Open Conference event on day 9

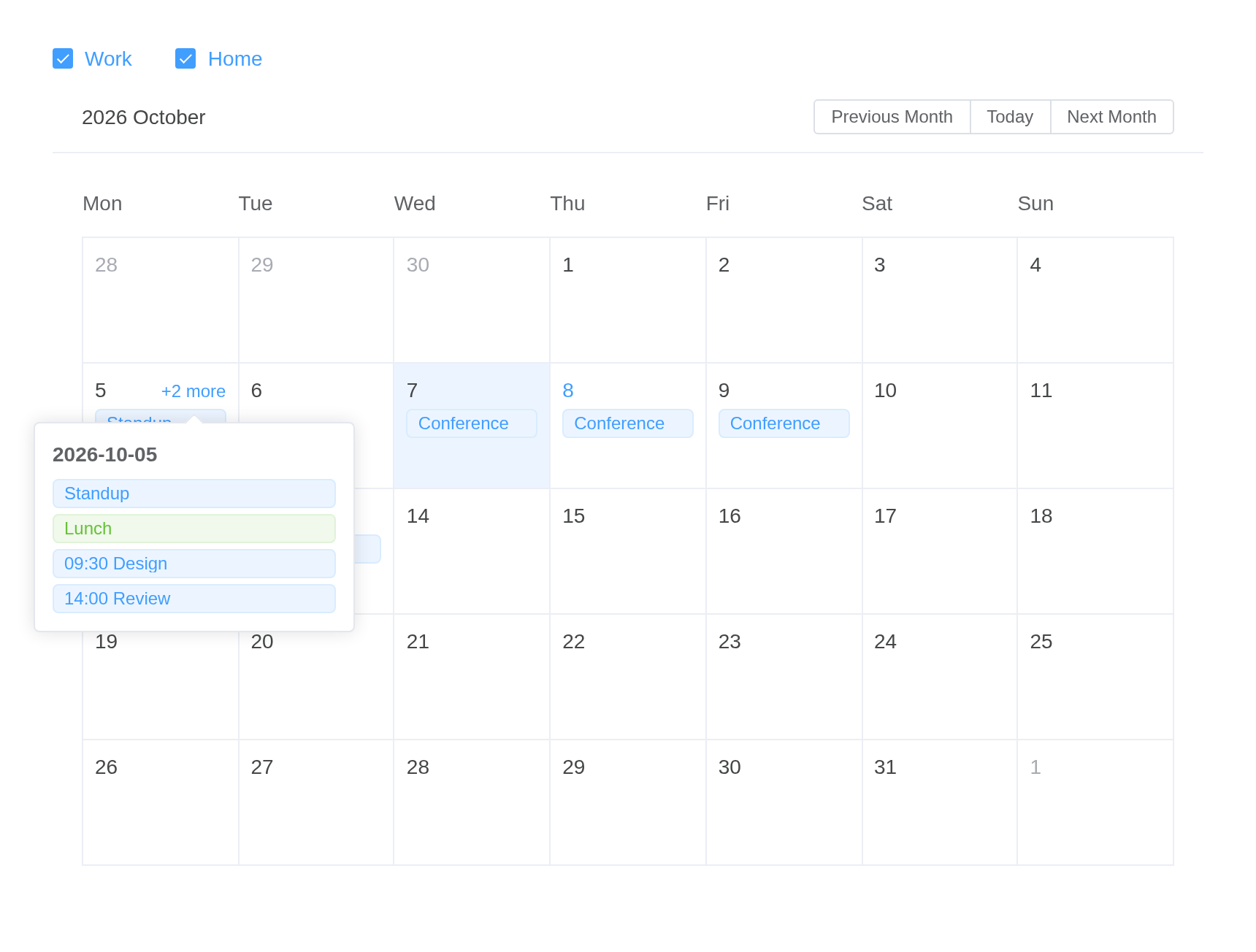point(784,423)
